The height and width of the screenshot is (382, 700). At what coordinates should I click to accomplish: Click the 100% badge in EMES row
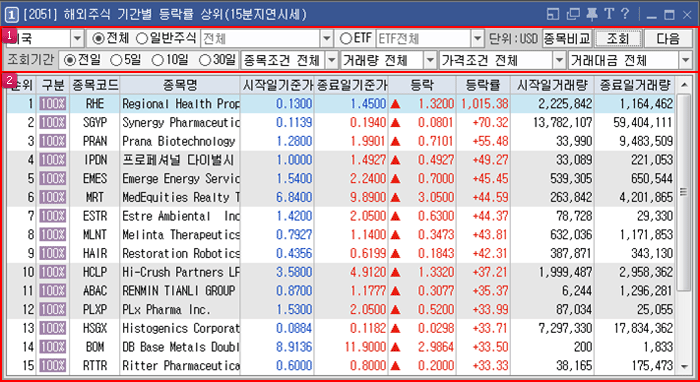(x=52, y=179)
